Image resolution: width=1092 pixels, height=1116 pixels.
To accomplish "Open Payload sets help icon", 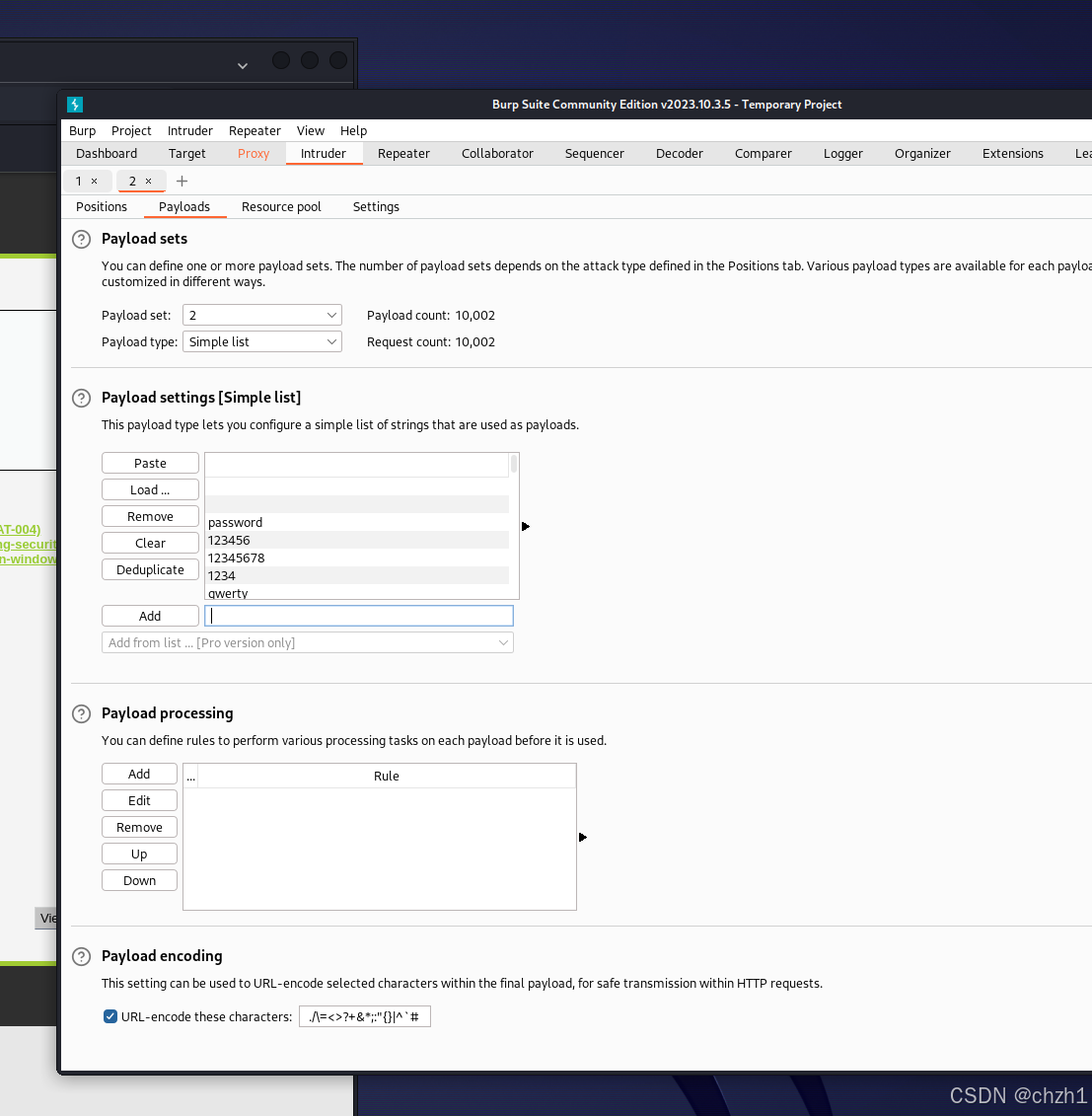I will (82, 239).
